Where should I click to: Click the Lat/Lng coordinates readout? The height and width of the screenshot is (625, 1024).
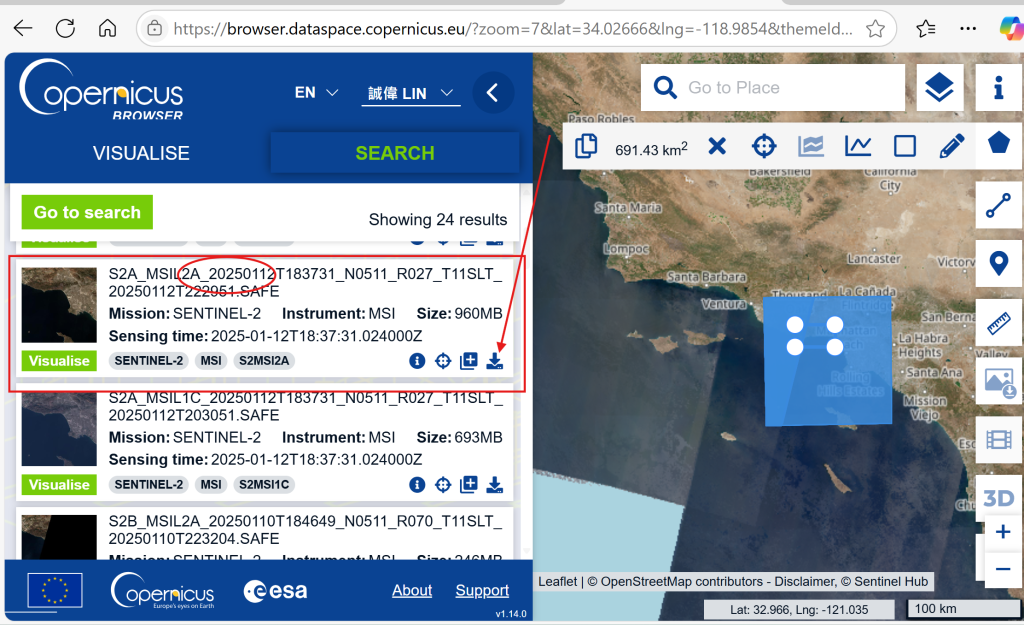(799, 609)
